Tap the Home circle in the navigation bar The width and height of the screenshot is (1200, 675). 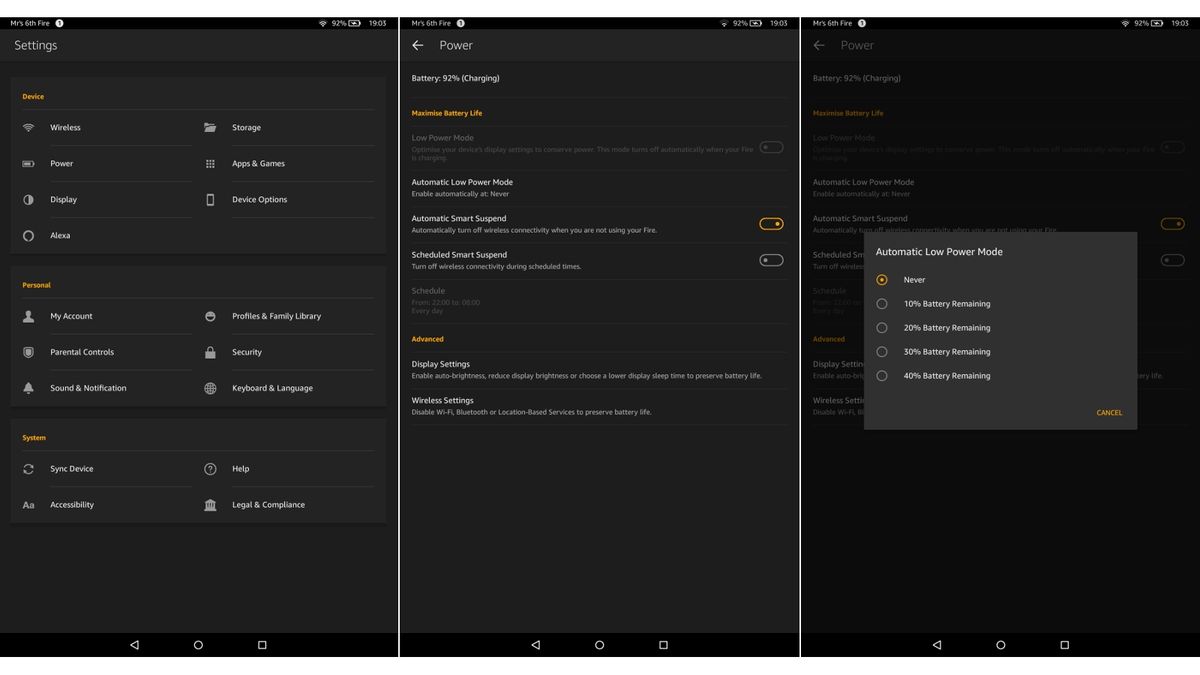coord(600,645)
